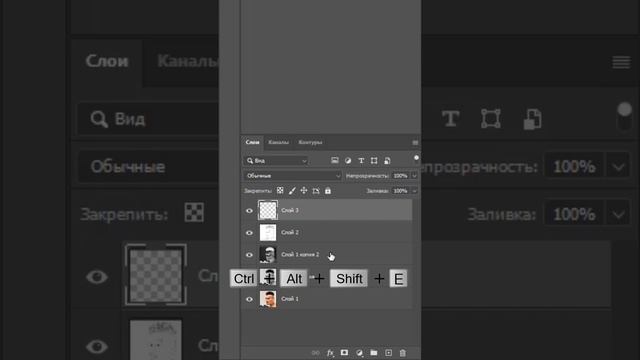Hide the bottom Слой 1 layer
Screen dimensions: 640x360
249,299
